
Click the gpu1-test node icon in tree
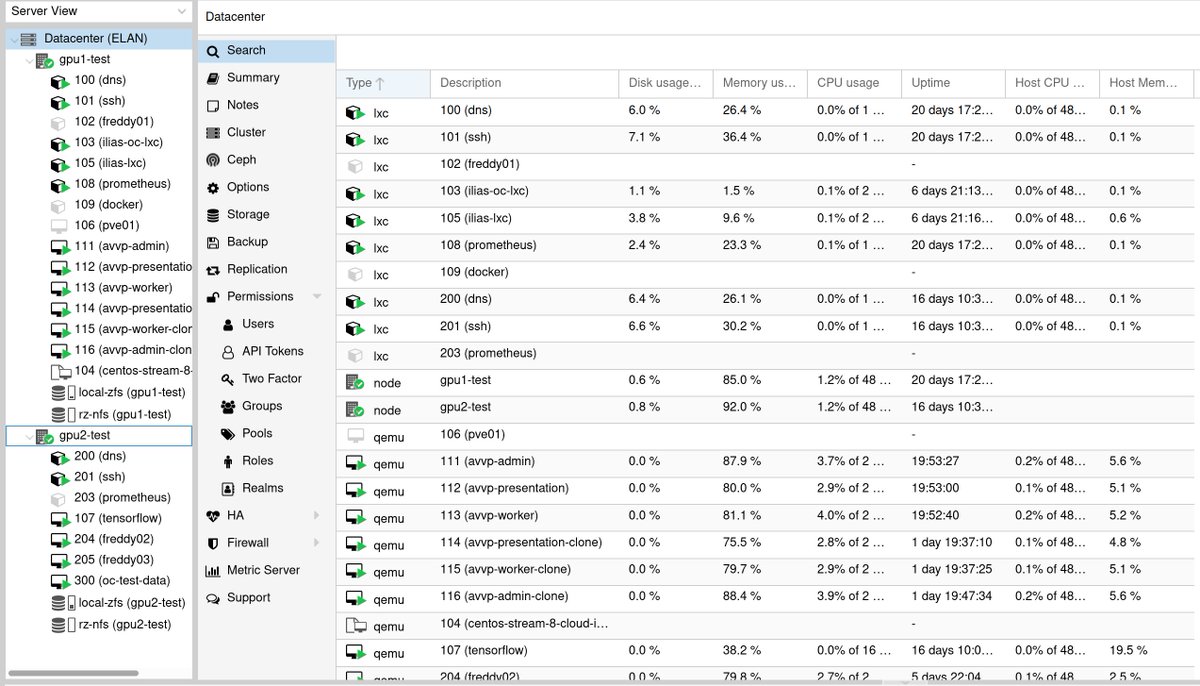(46, 60)
